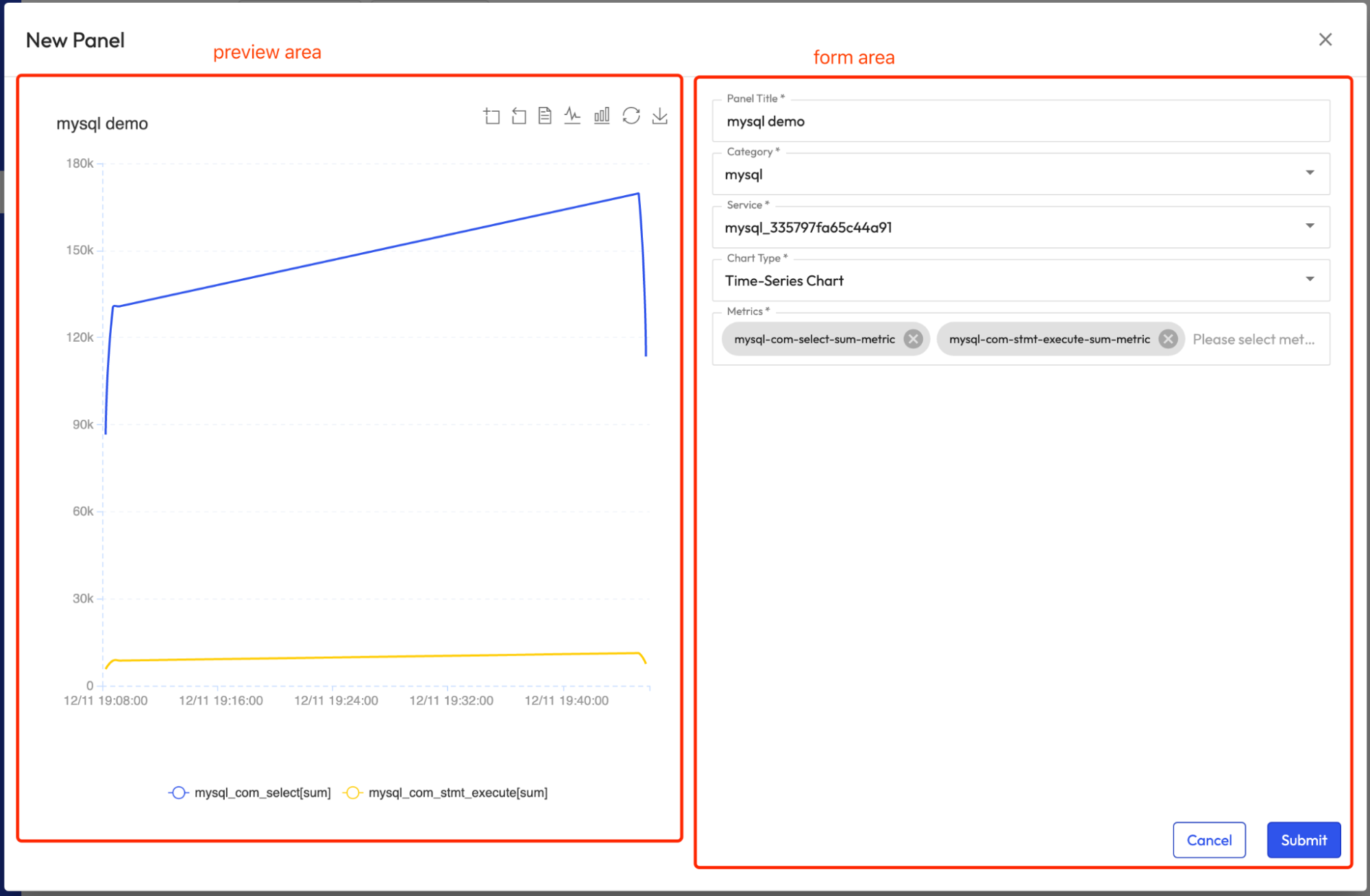Switch the chart to line type icon
The height and width of the screenshot is (896, 1370).
(572, 116)
